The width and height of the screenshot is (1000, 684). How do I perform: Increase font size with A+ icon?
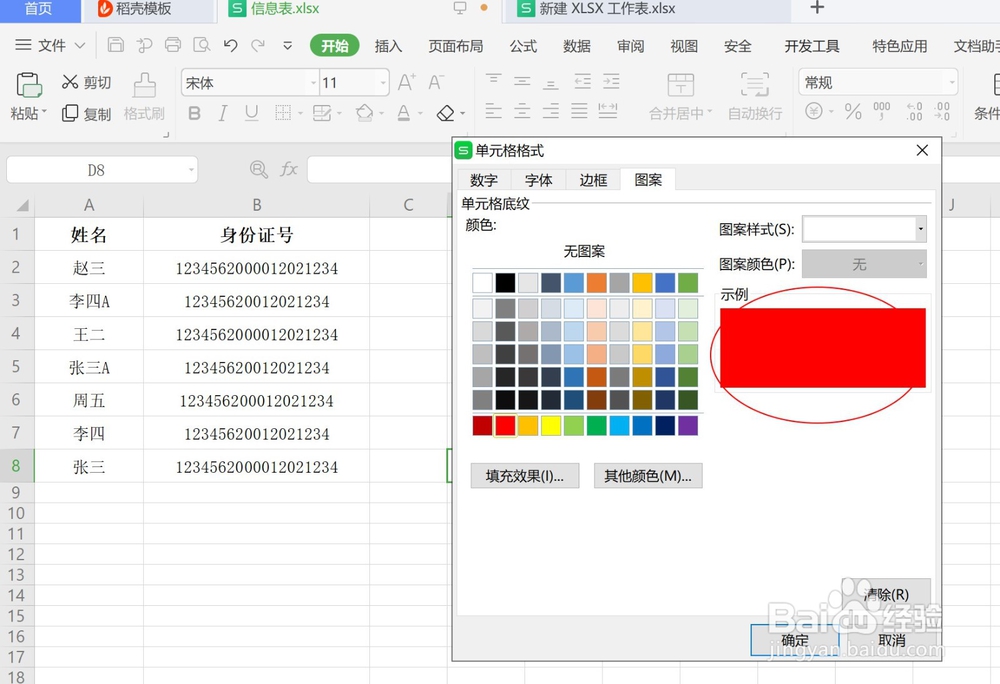click(406, 82)
